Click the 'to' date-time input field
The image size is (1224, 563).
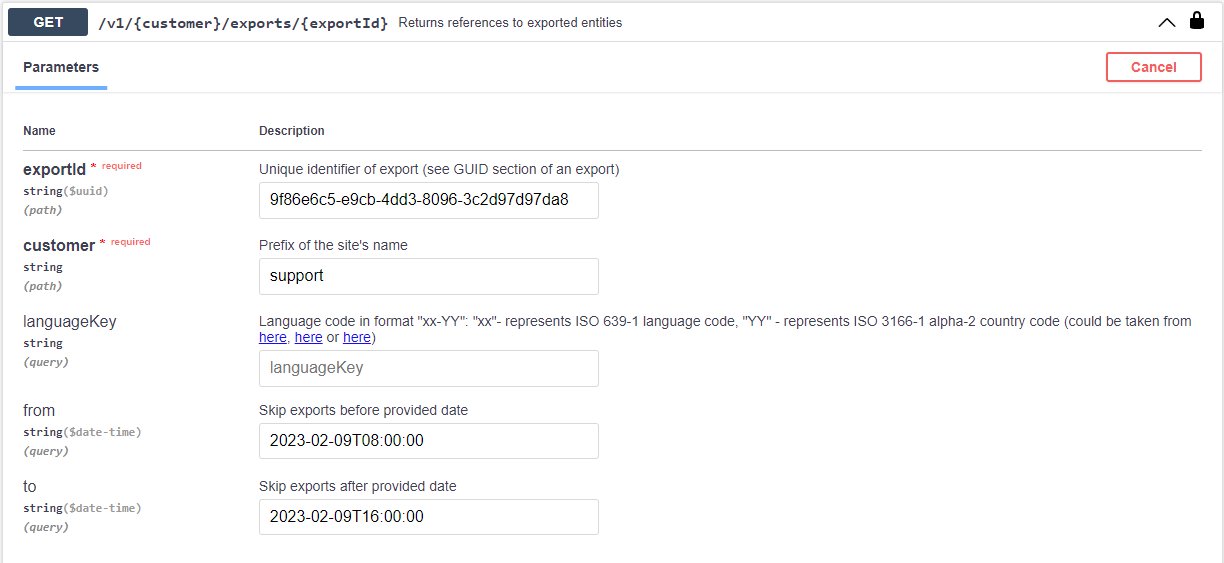(x=428, y=517)
